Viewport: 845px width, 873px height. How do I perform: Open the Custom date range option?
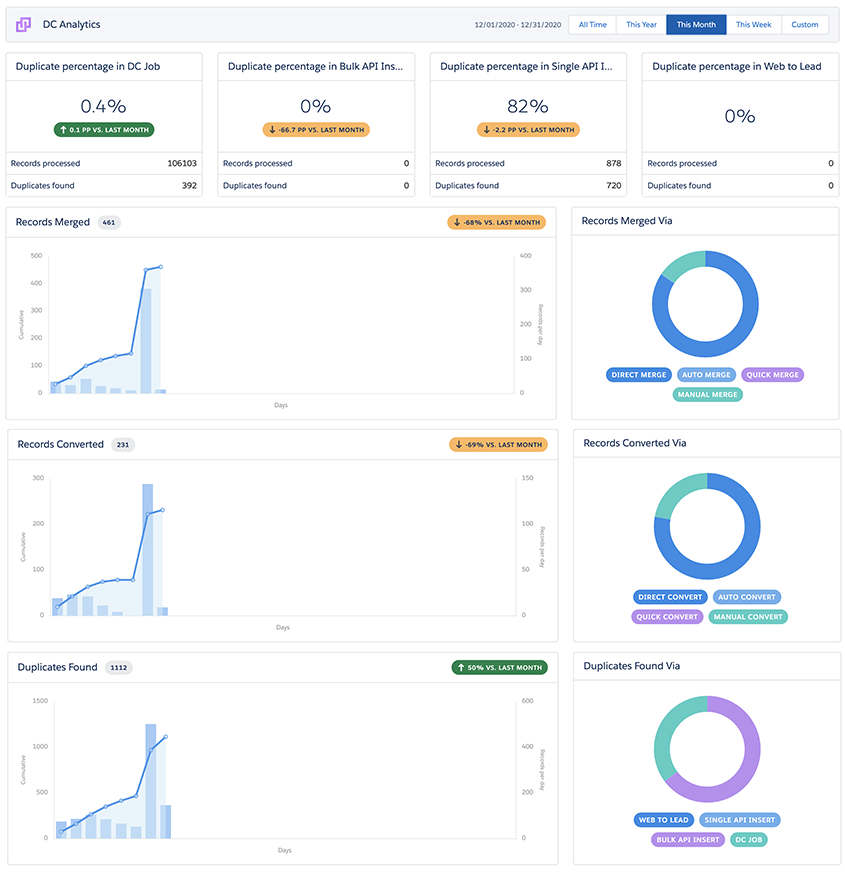pos(804,24)
